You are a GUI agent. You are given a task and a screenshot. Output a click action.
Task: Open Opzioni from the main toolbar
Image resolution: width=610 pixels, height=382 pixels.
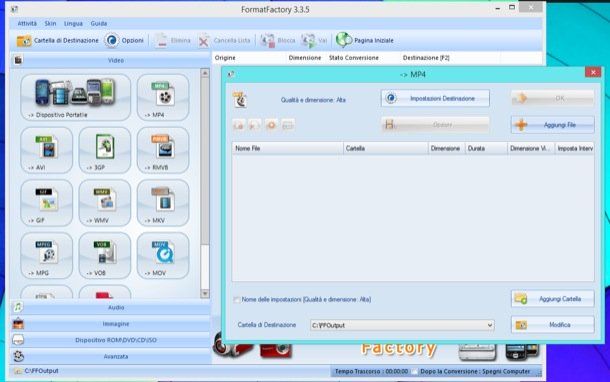click(x=124, y=40)
